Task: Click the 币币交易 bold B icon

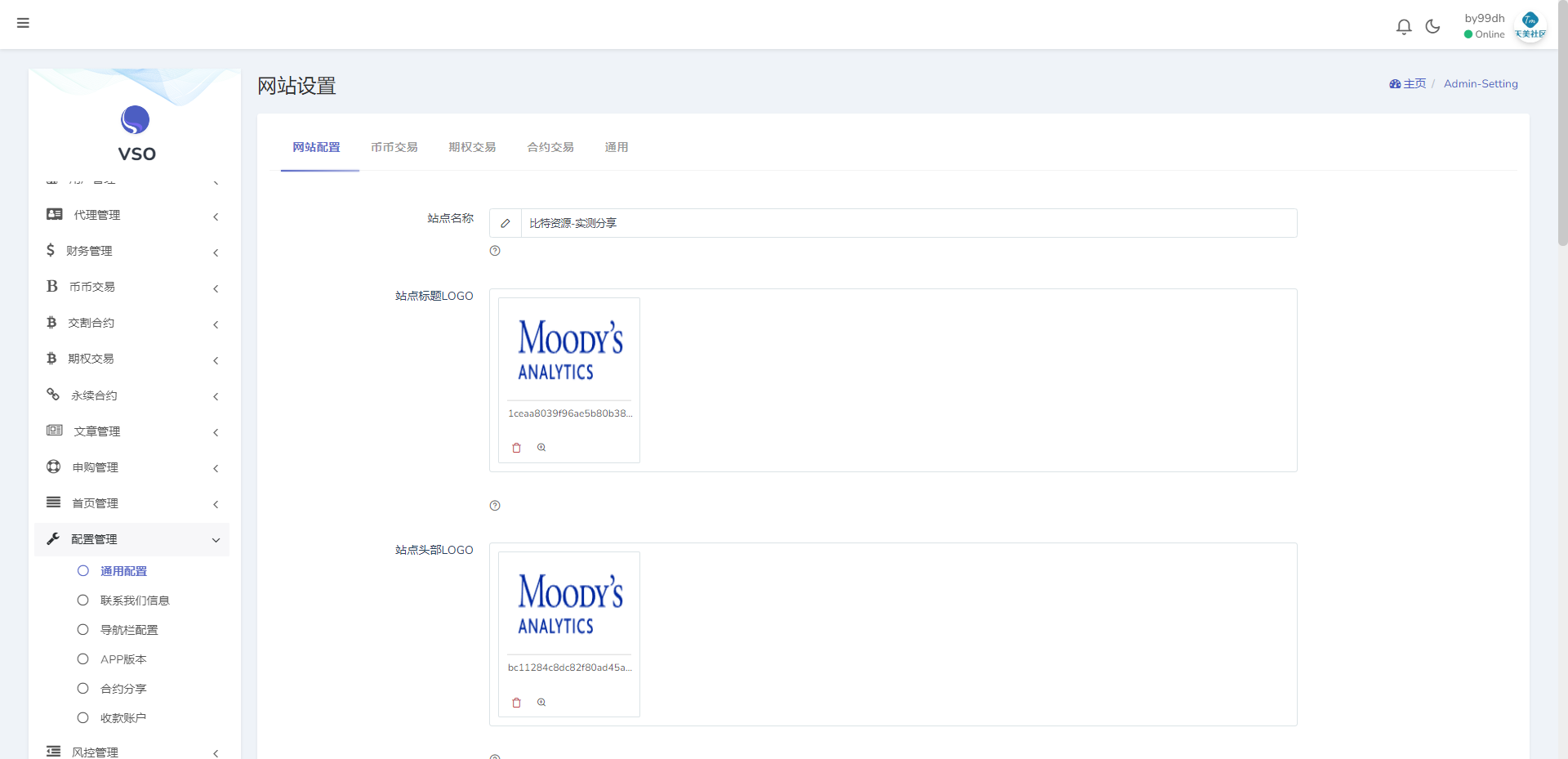Action: tap(52, 286)
